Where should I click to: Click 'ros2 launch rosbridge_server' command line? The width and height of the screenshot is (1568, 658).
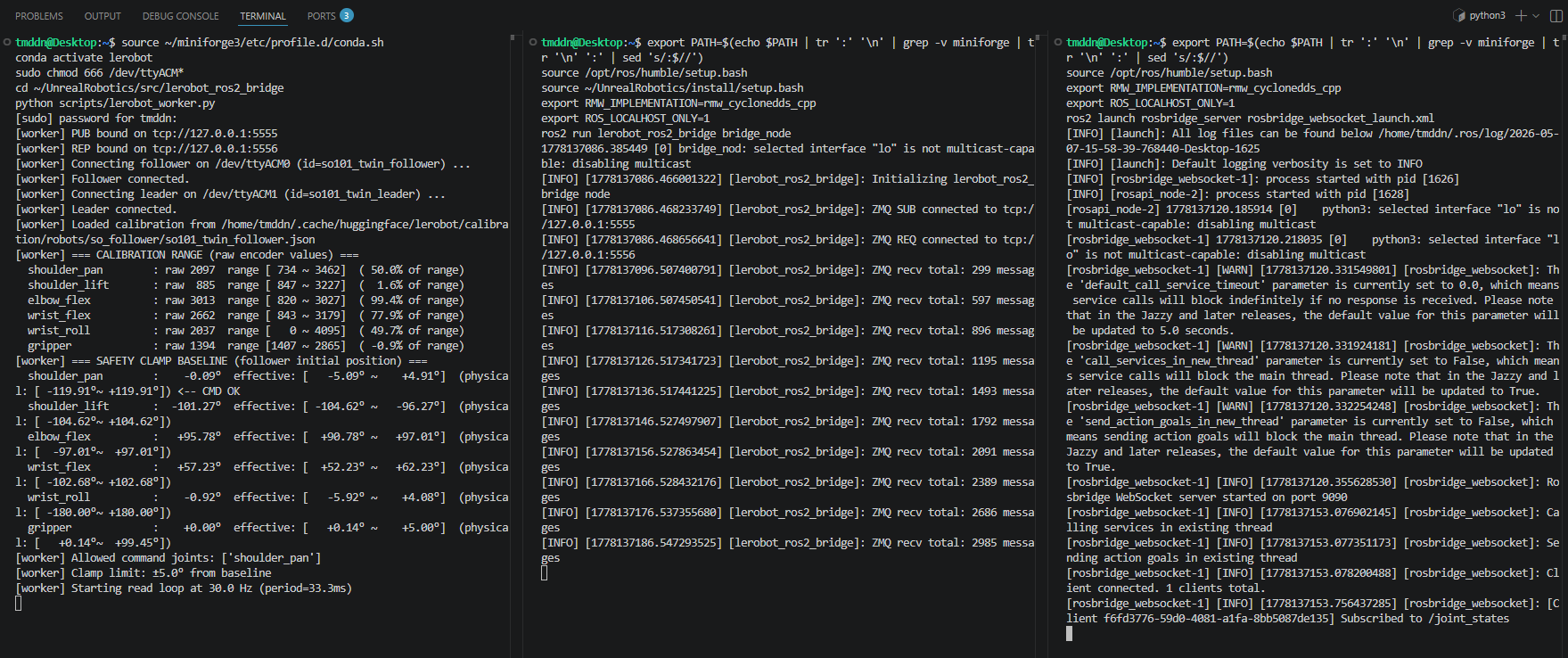point(1250,118)
